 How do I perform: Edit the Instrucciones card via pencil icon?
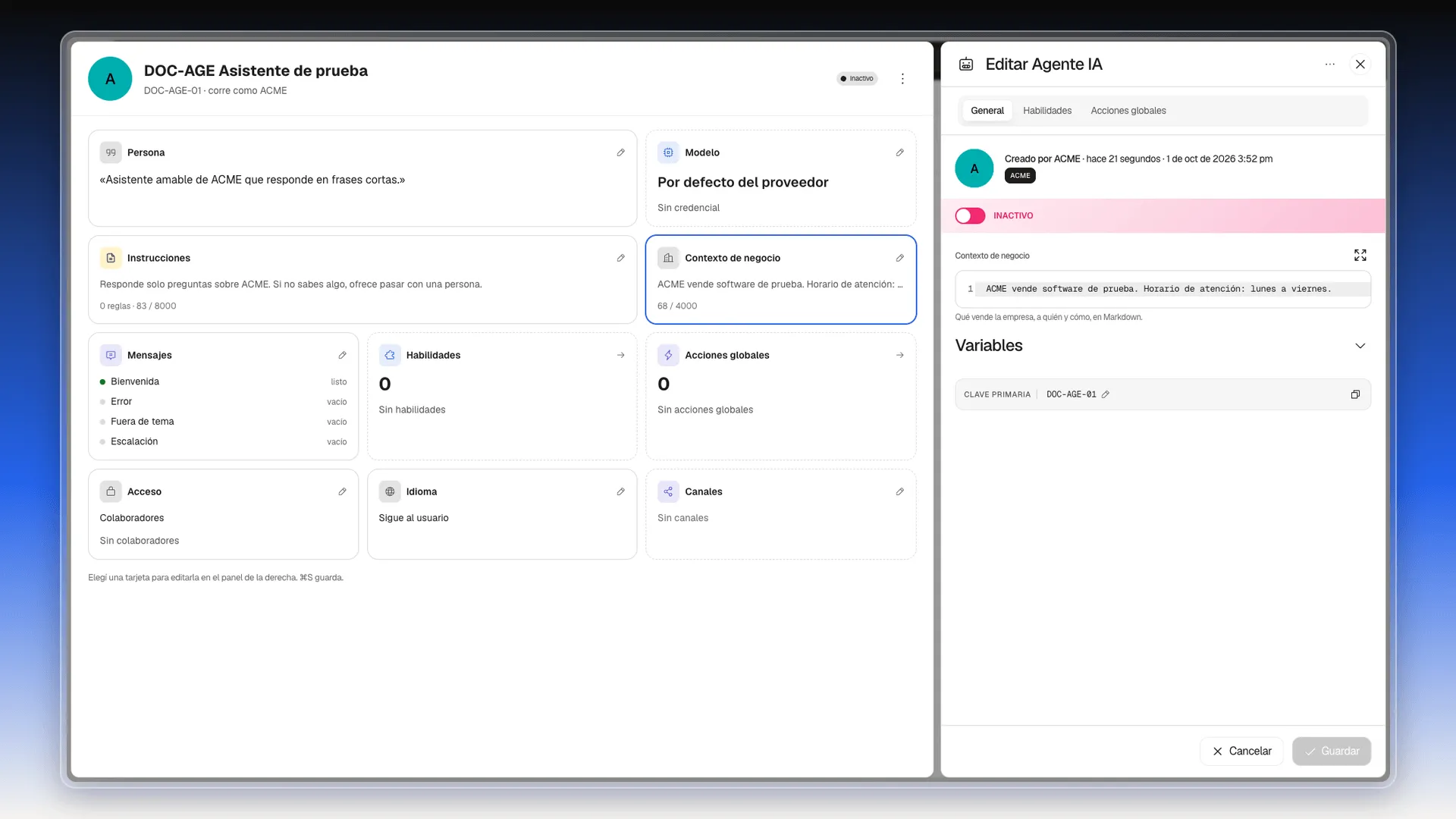620,258
